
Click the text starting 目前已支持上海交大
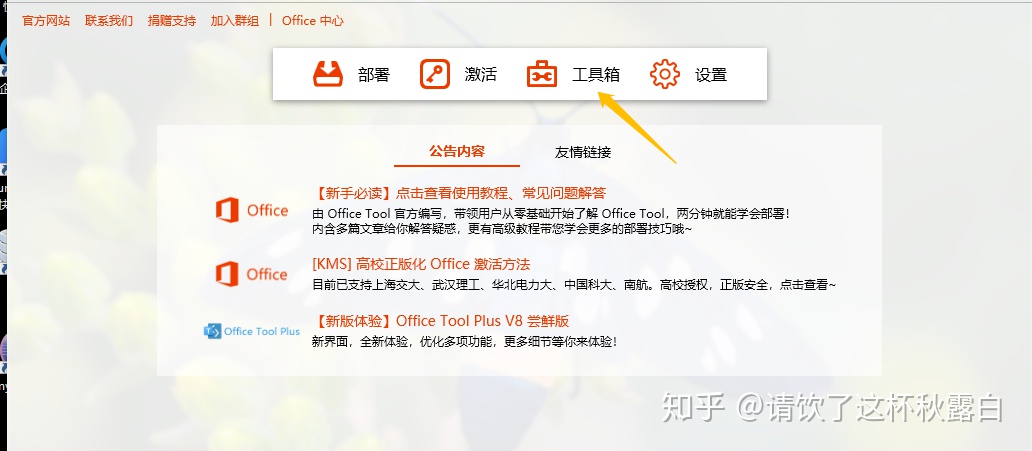tap(575, 285)
